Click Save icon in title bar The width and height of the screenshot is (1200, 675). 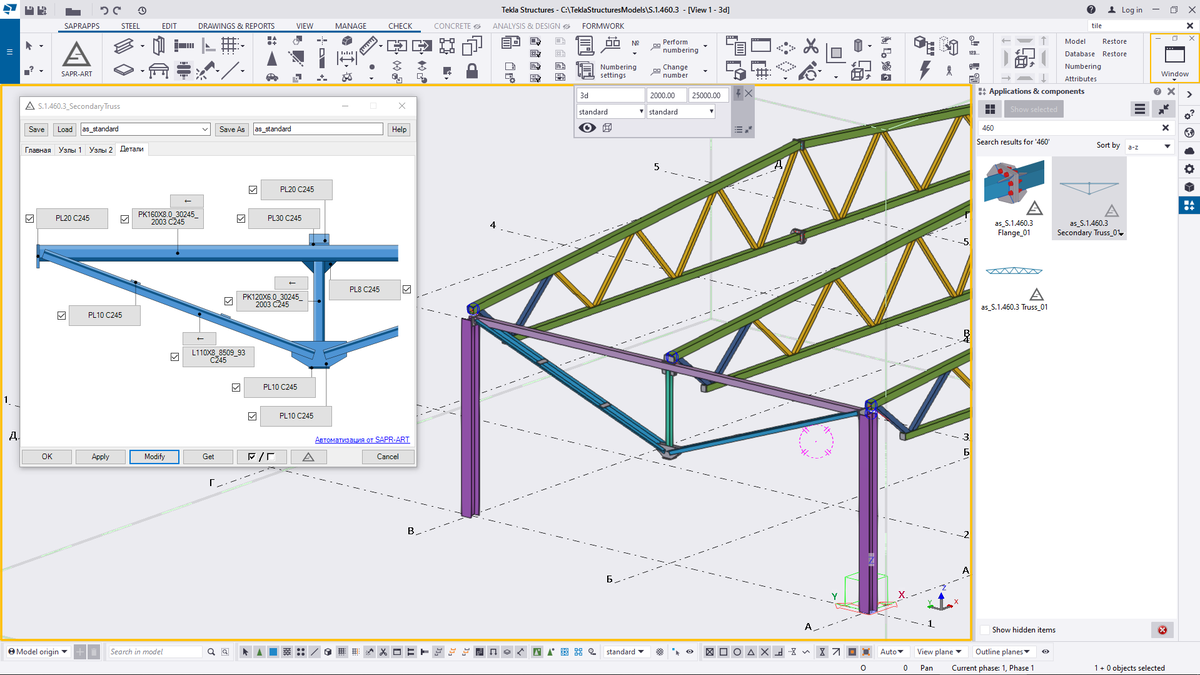(30, 9)
